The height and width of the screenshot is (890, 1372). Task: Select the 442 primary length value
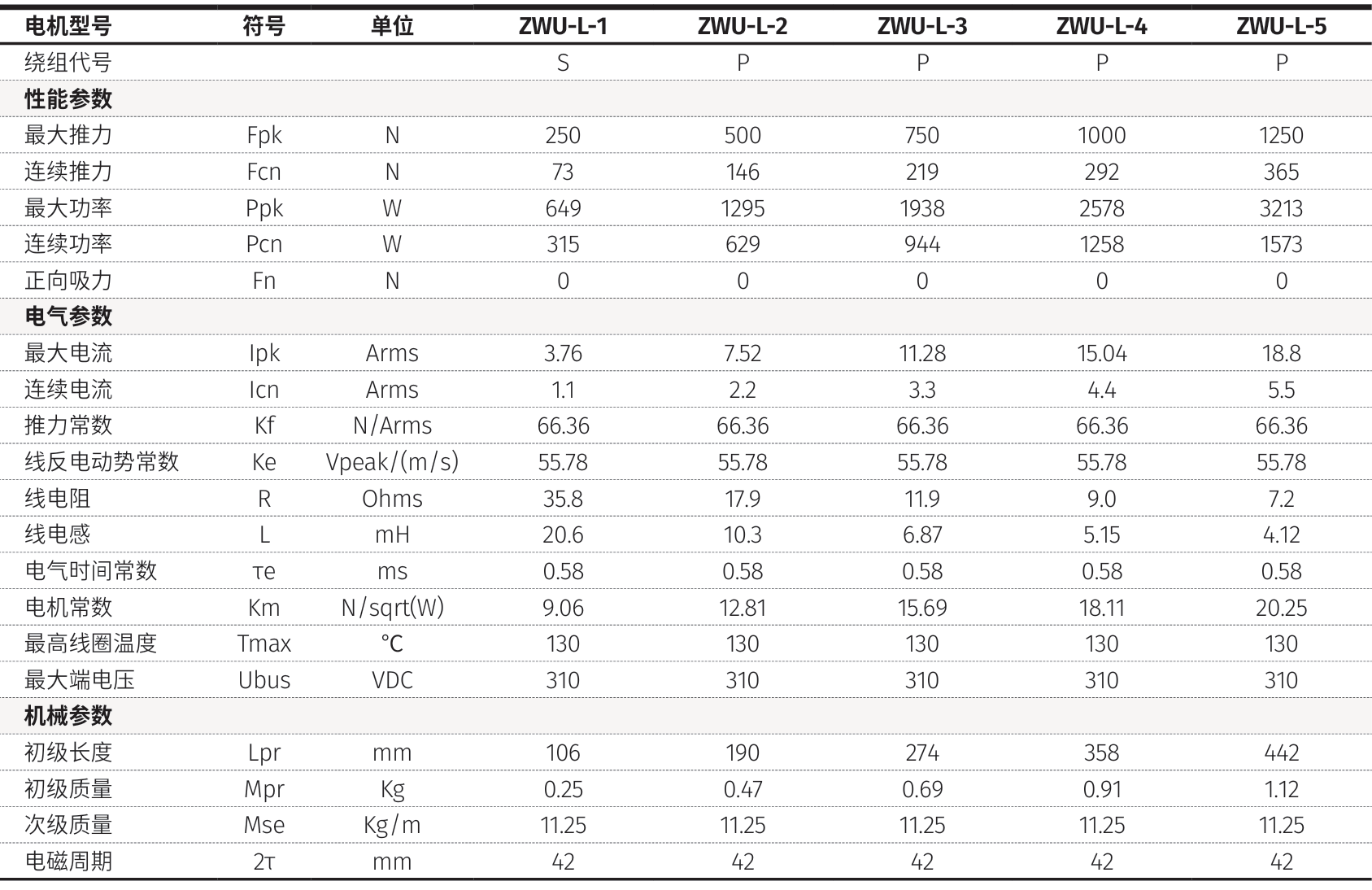[x=1281, y=753]
